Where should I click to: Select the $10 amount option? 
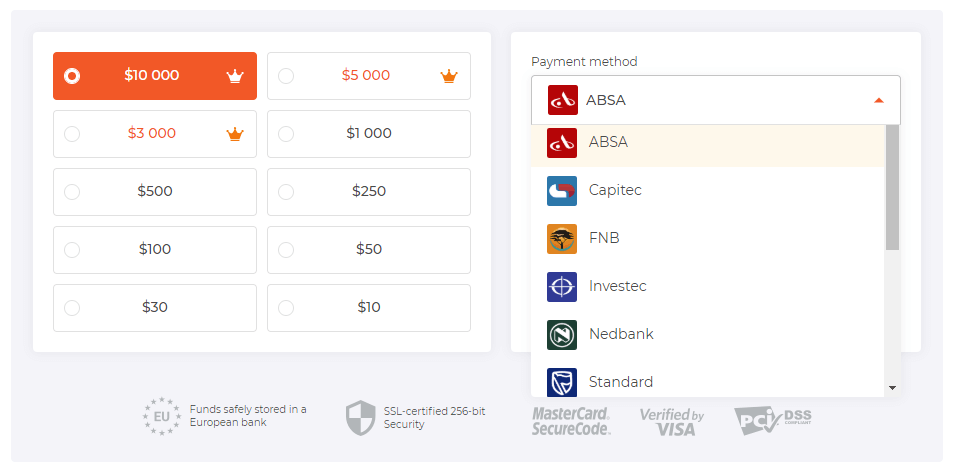pos(368,308)
